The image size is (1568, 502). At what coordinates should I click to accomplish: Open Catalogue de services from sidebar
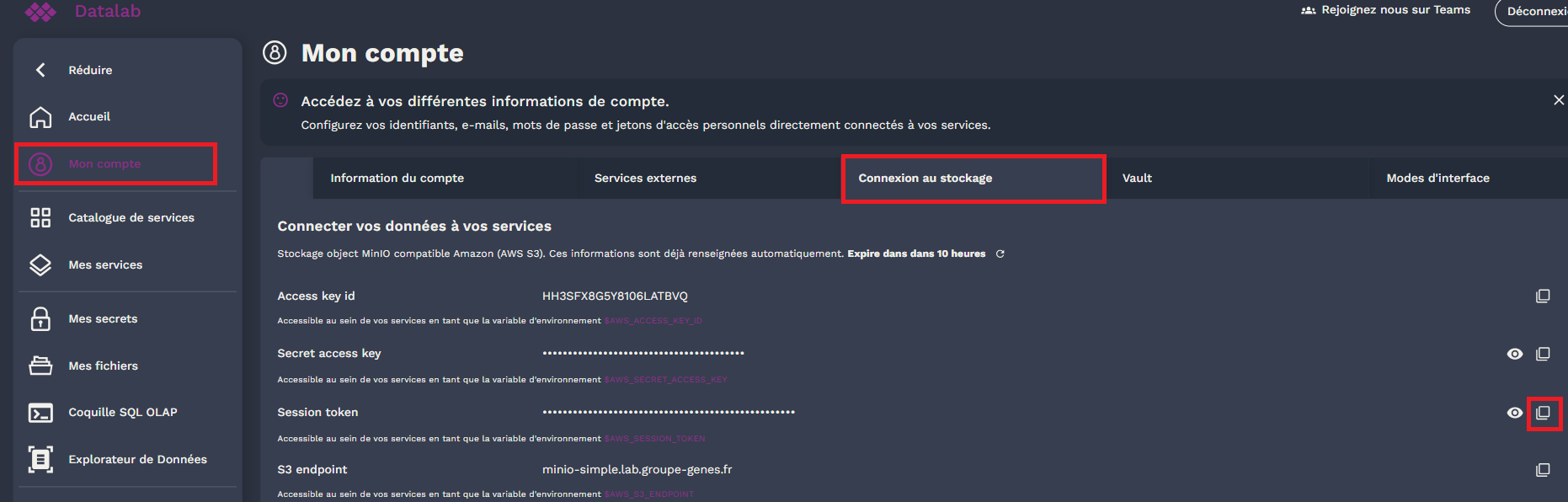coord(131,217)
